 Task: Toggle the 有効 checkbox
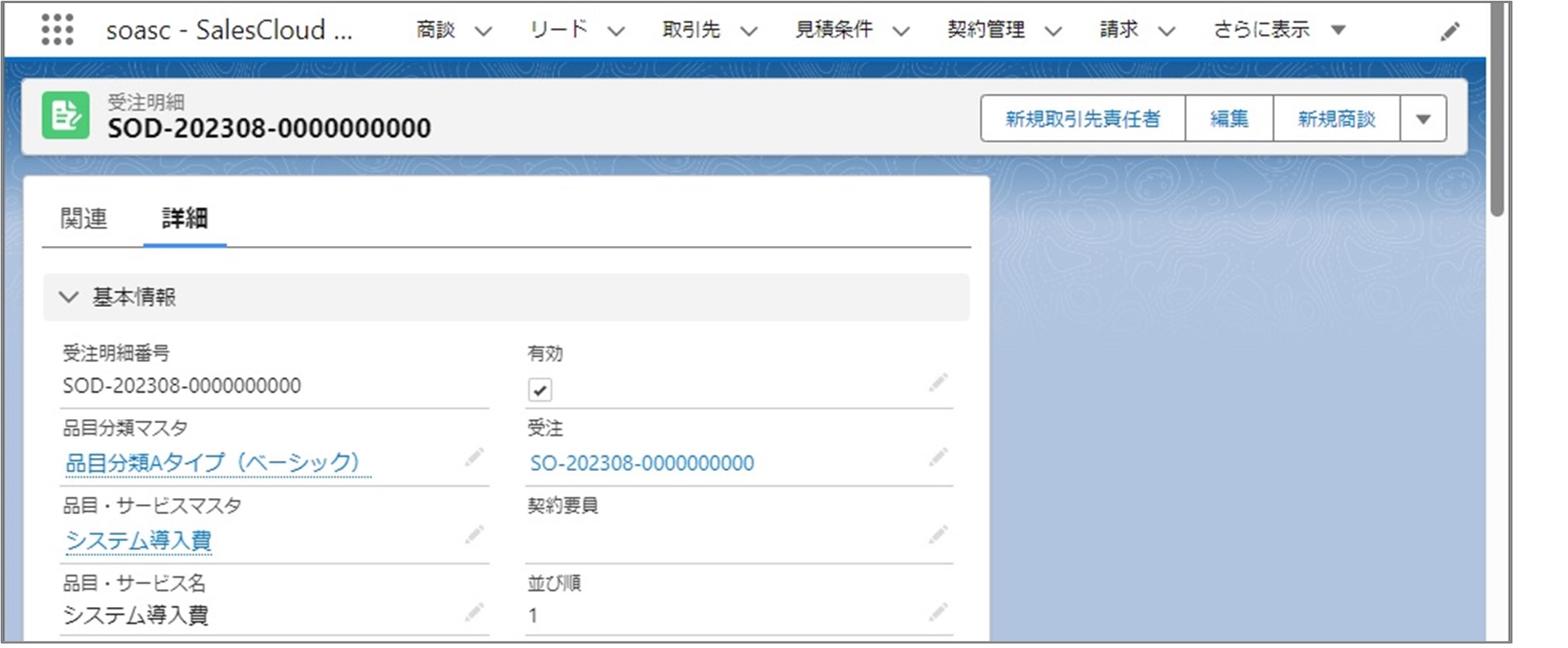point(540,390)
